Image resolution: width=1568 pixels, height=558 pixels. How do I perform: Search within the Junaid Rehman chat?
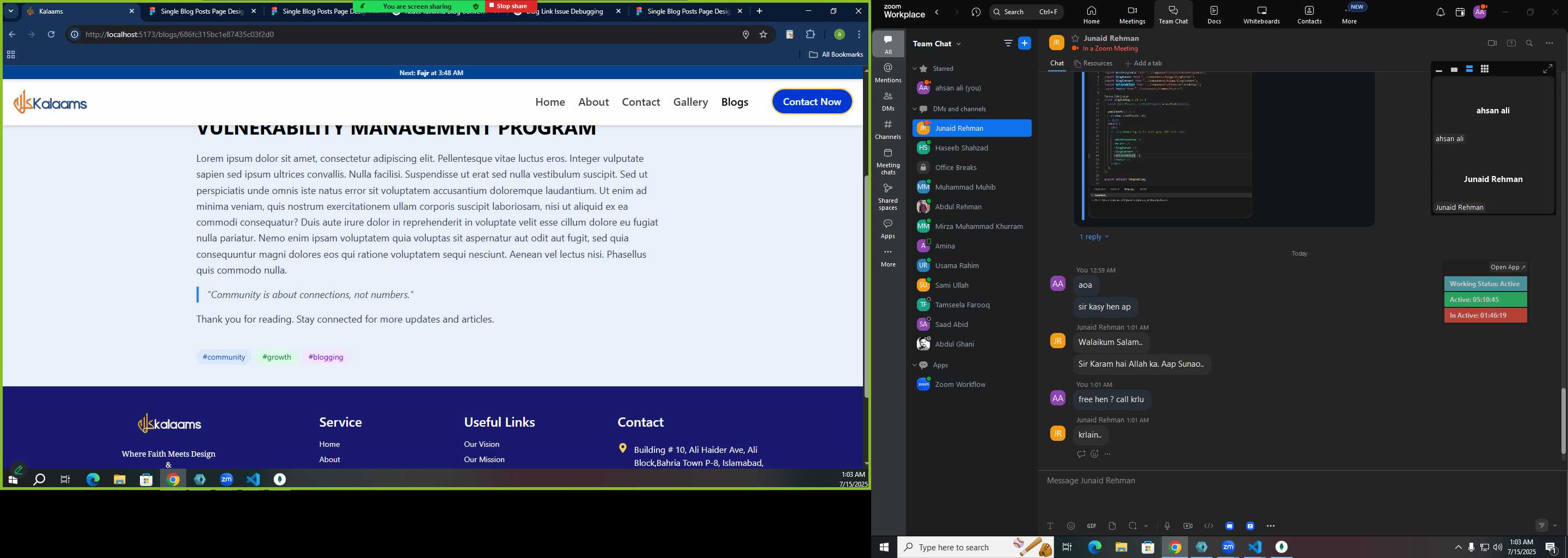tap(1529, 43)
